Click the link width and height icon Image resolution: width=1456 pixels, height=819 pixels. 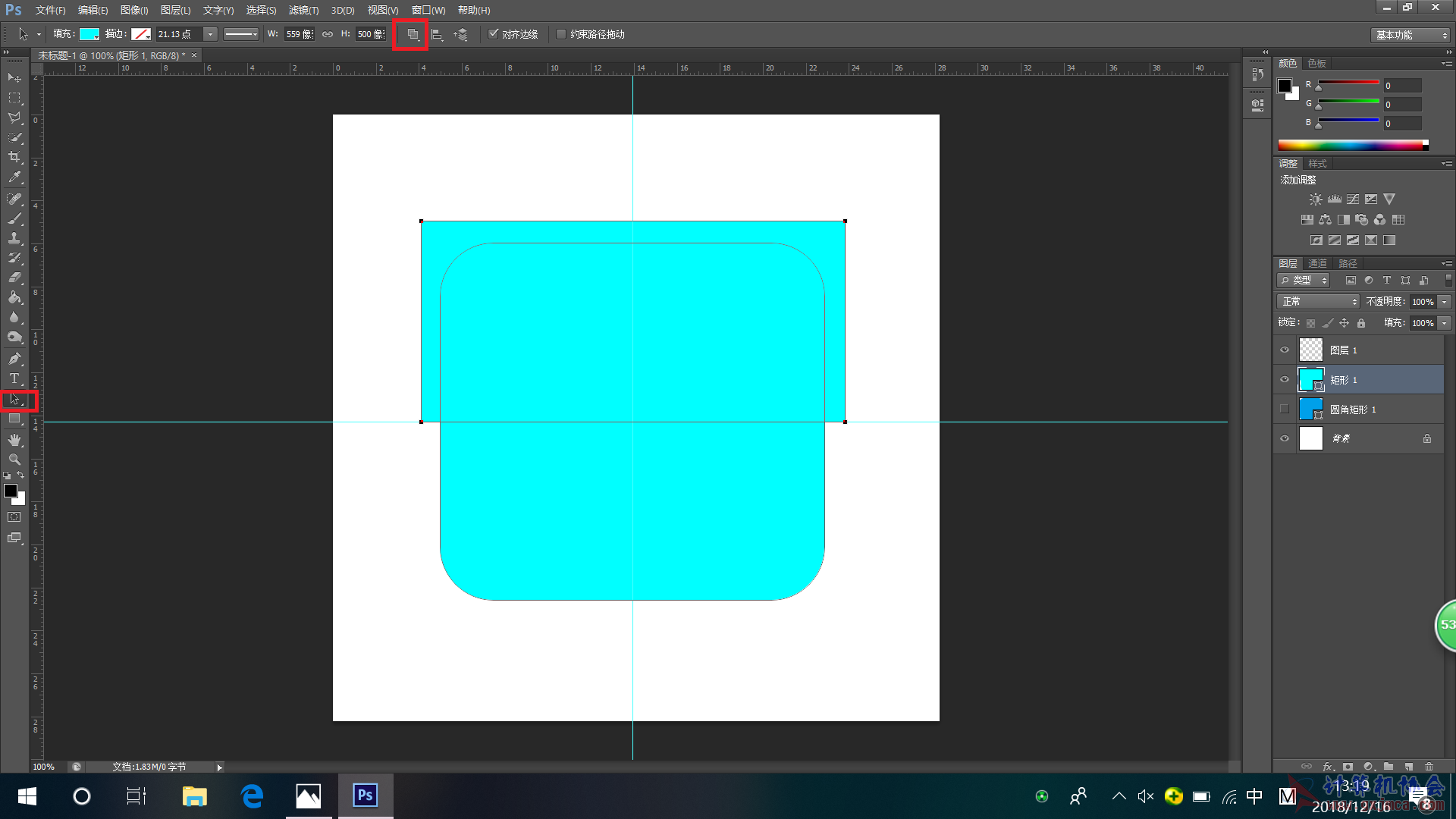[328, 34]
